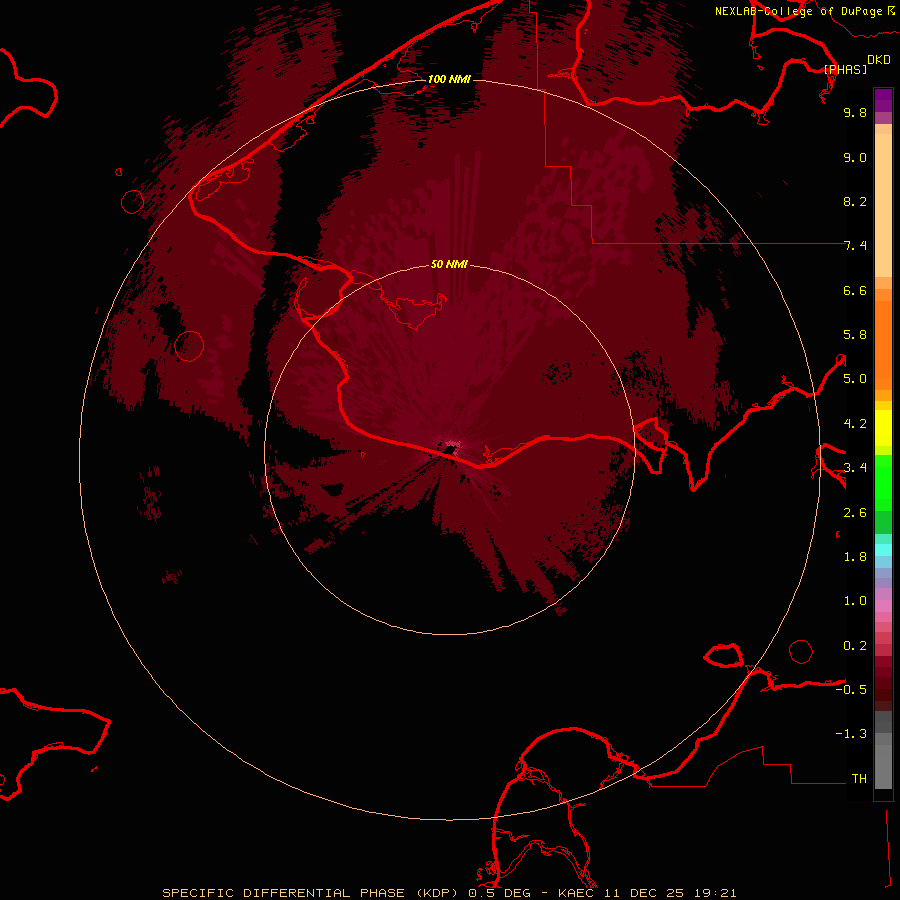900x900 pixels.
Task: Click the 0.2 scale value
Action: pos(855,646)
